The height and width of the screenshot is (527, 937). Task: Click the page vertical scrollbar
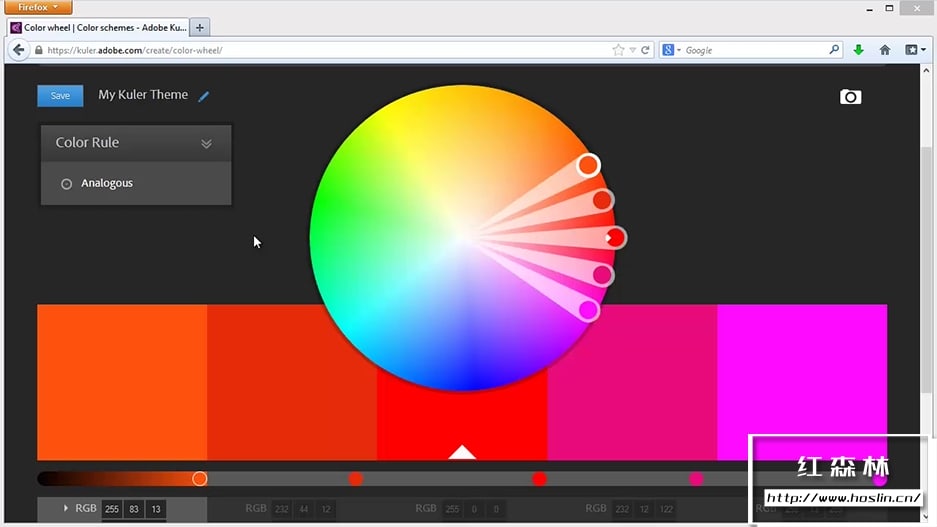[926, 269]
